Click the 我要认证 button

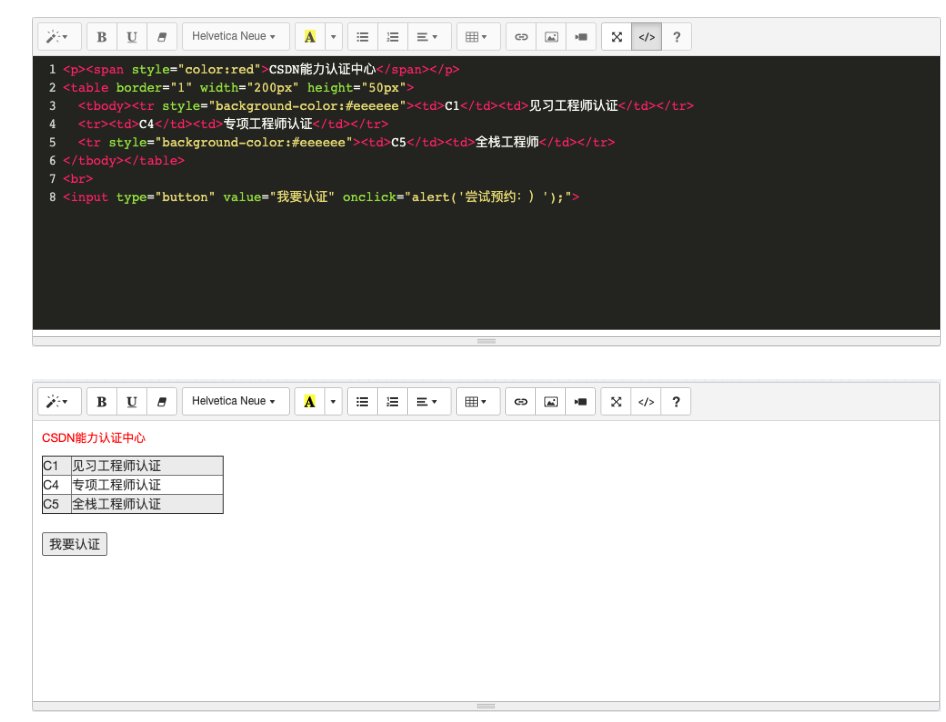[74, 544]
